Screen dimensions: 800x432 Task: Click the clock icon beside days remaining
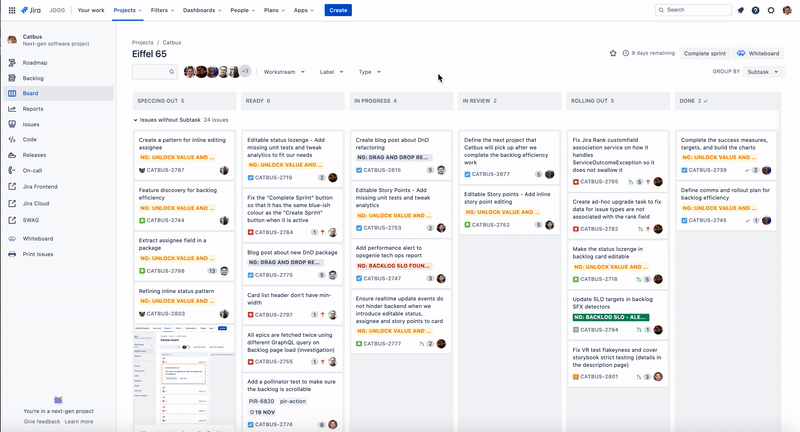click(x=626, y=53)
